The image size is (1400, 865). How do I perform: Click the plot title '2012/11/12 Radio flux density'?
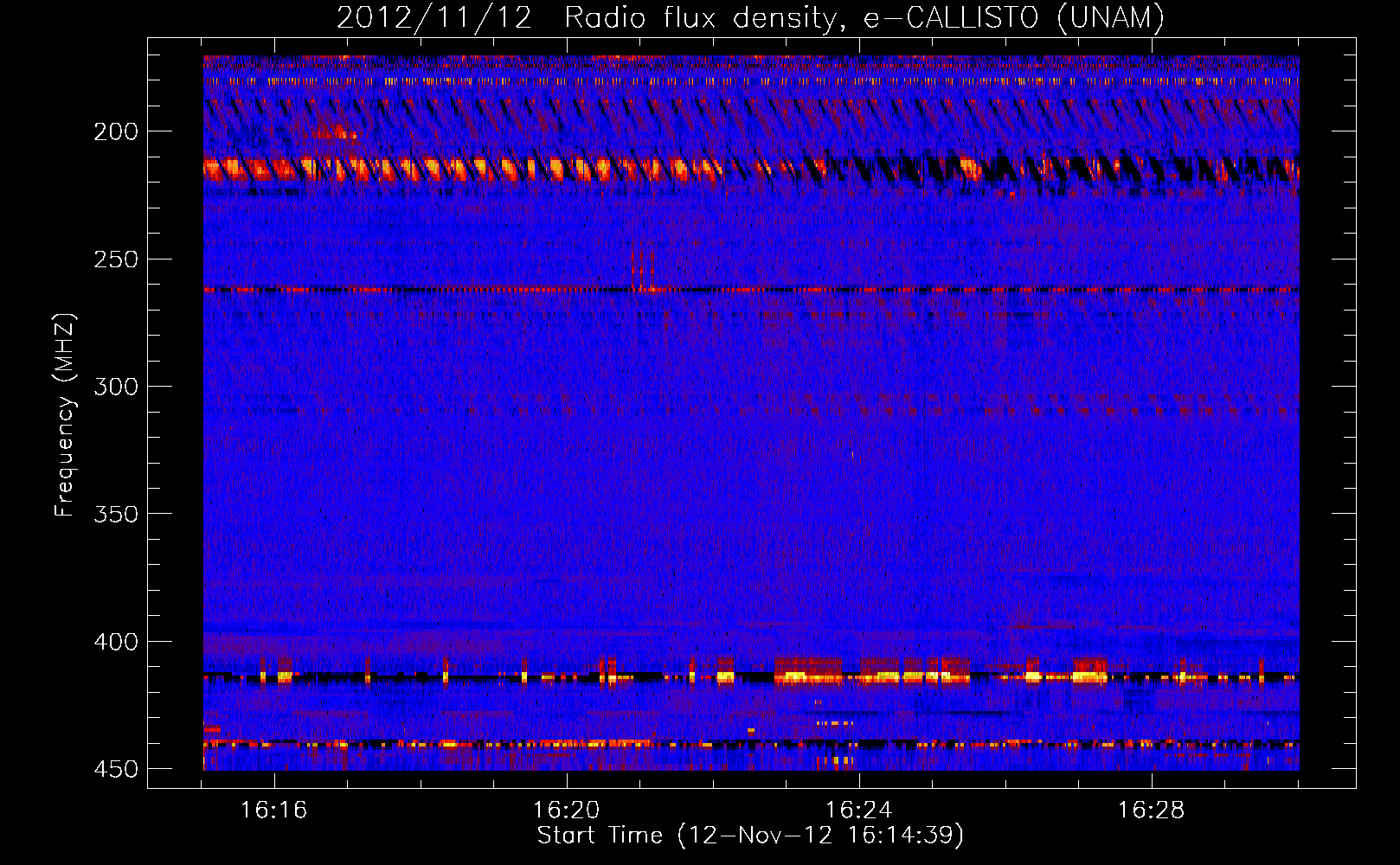(x=750, y=17)
